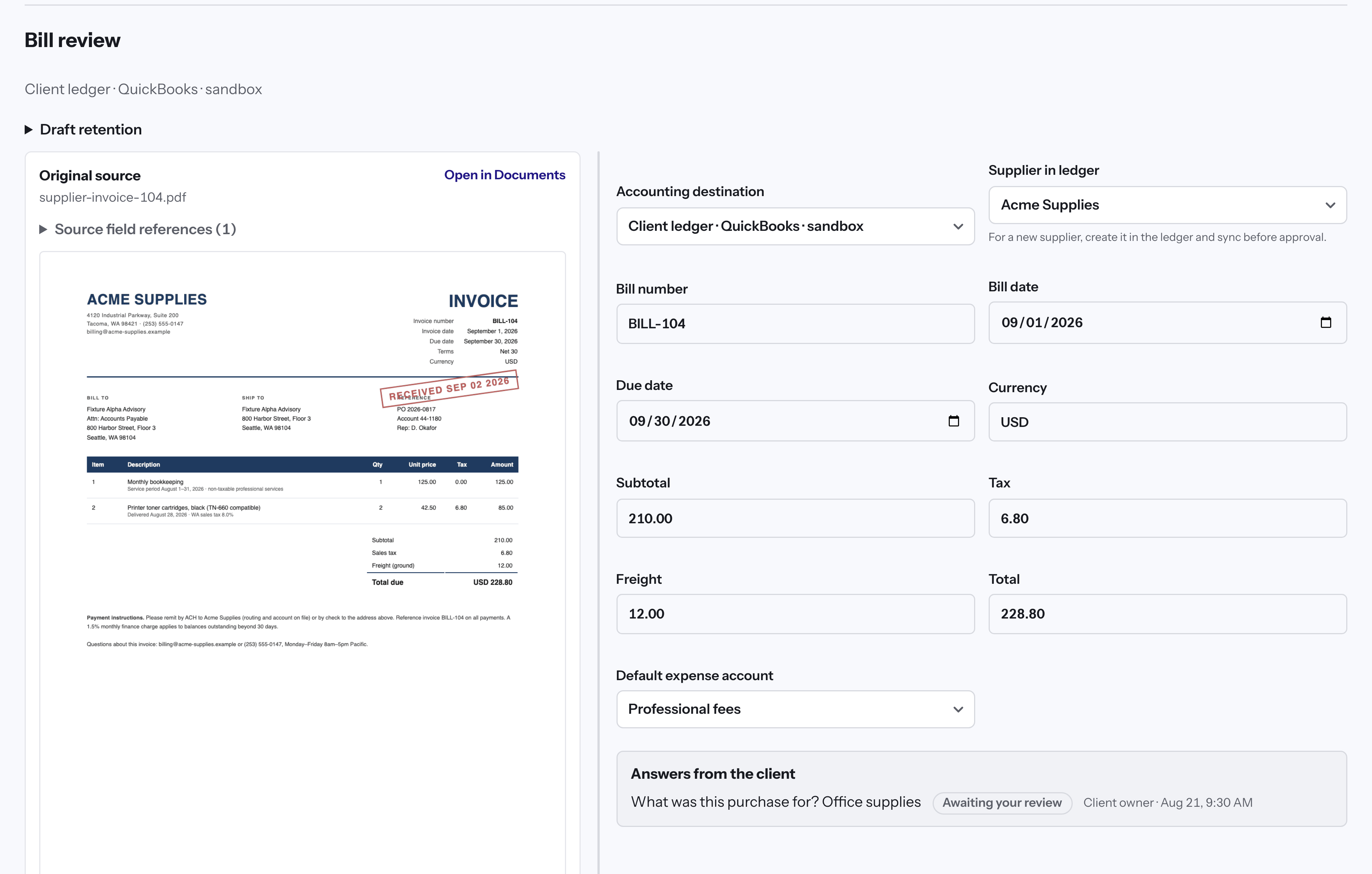Image resolution: width=1372 pixels, height=874 pixels.
Task: Click the Bill number field
Action: [795, 323]
